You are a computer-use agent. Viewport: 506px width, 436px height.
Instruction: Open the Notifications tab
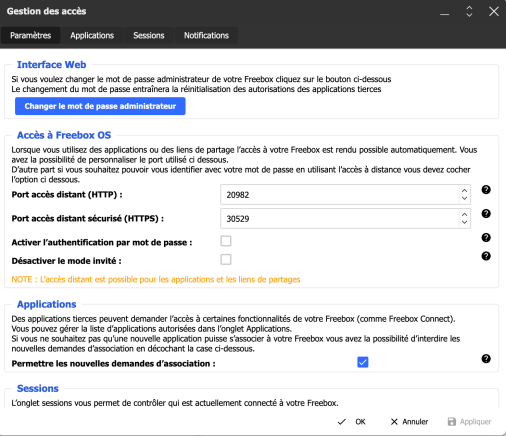point(206,35)
